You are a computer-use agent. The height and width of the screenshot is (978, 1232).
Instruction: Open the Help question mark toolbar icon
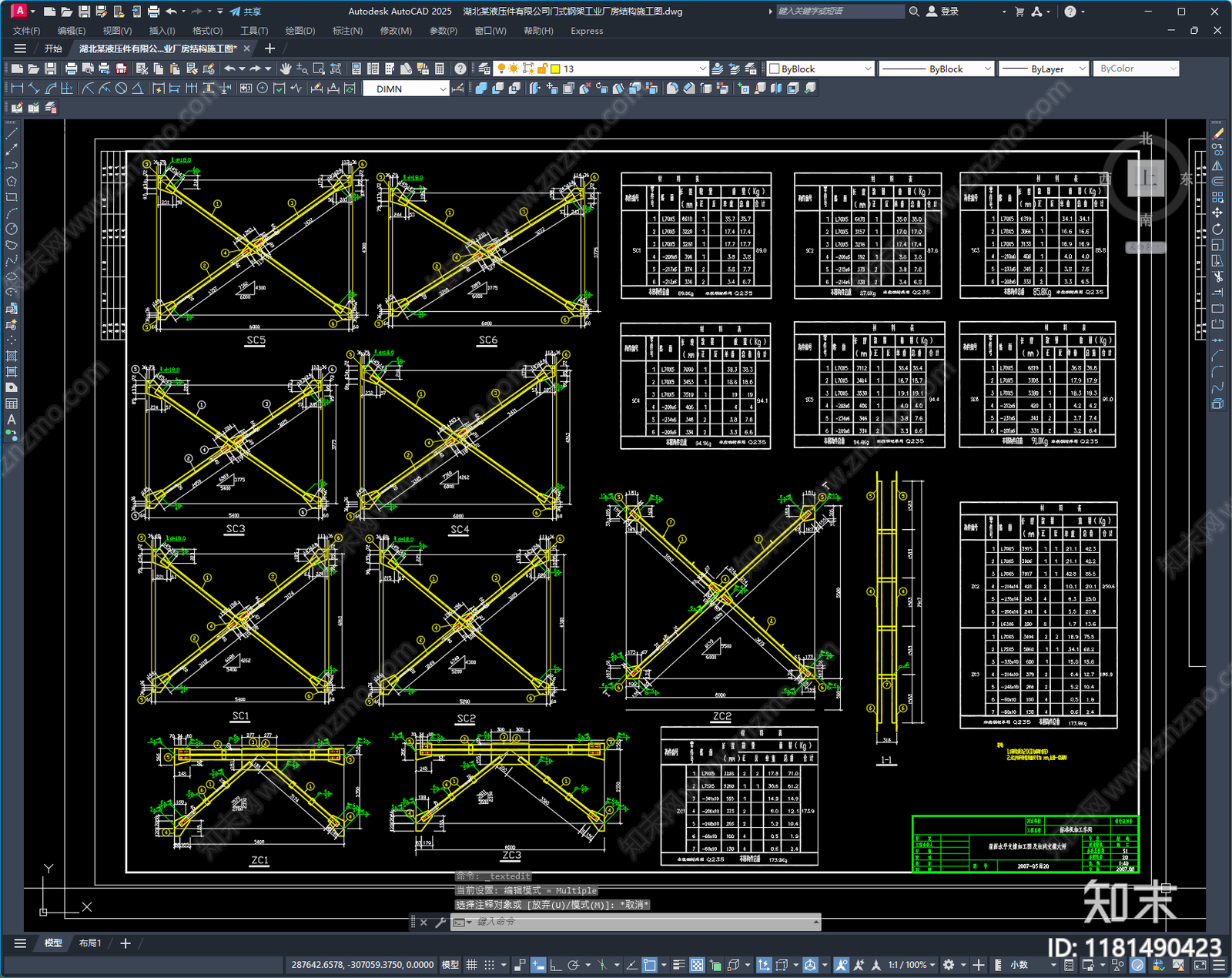point(460,69)
